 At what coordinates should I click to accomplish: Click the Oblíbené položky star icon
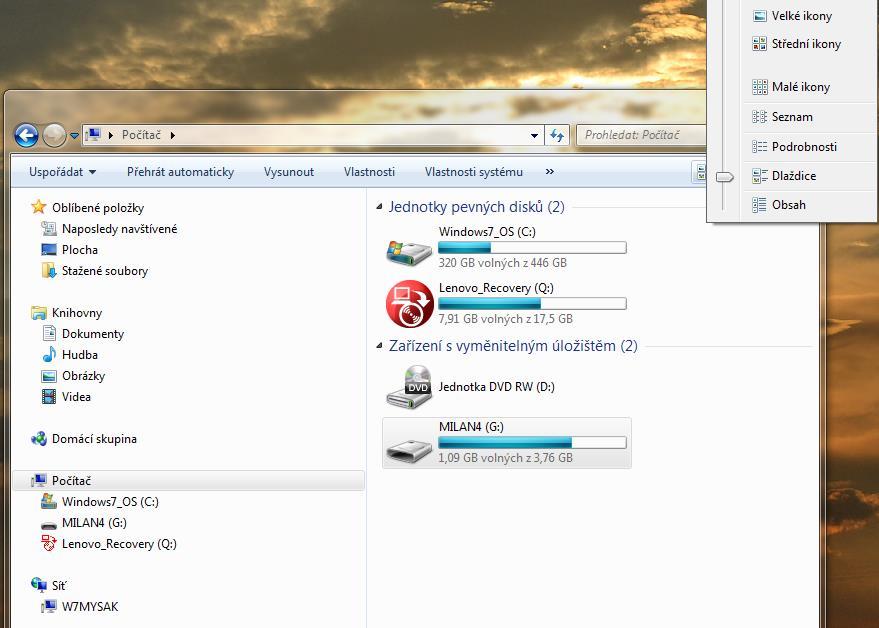click(39, 207)
